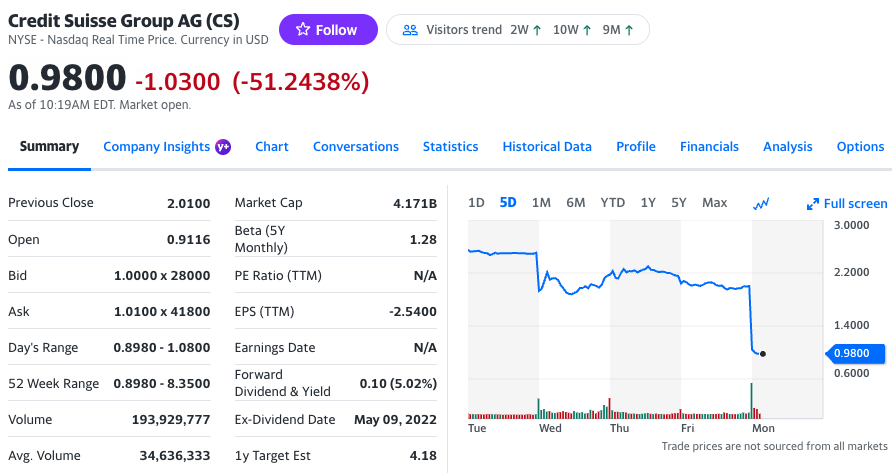Click the Ask value 1.0100 x 41800

click(162, 311)
